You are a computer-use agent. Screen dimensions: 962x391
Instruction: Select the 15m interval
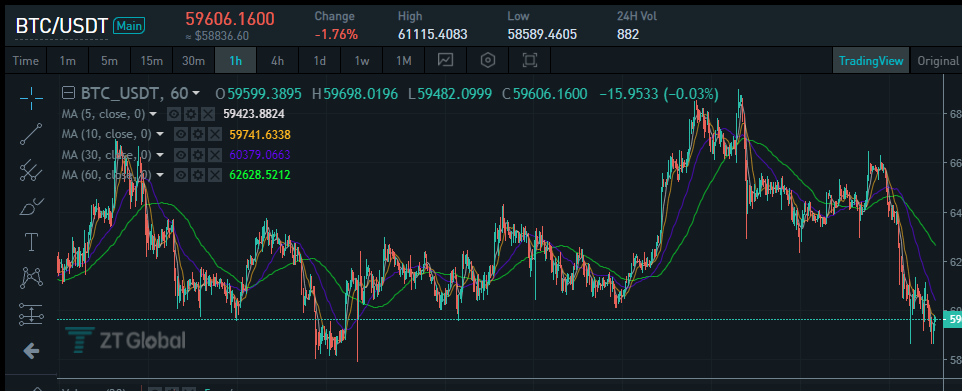coord(152,60)
